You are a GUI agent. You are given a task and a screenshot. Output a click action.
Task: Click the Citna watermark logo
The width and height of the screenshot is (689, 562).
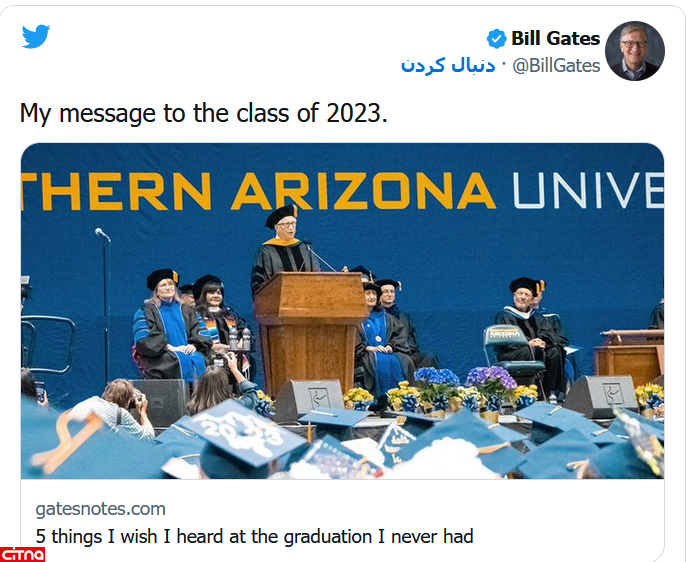click(x=22, y=553)
